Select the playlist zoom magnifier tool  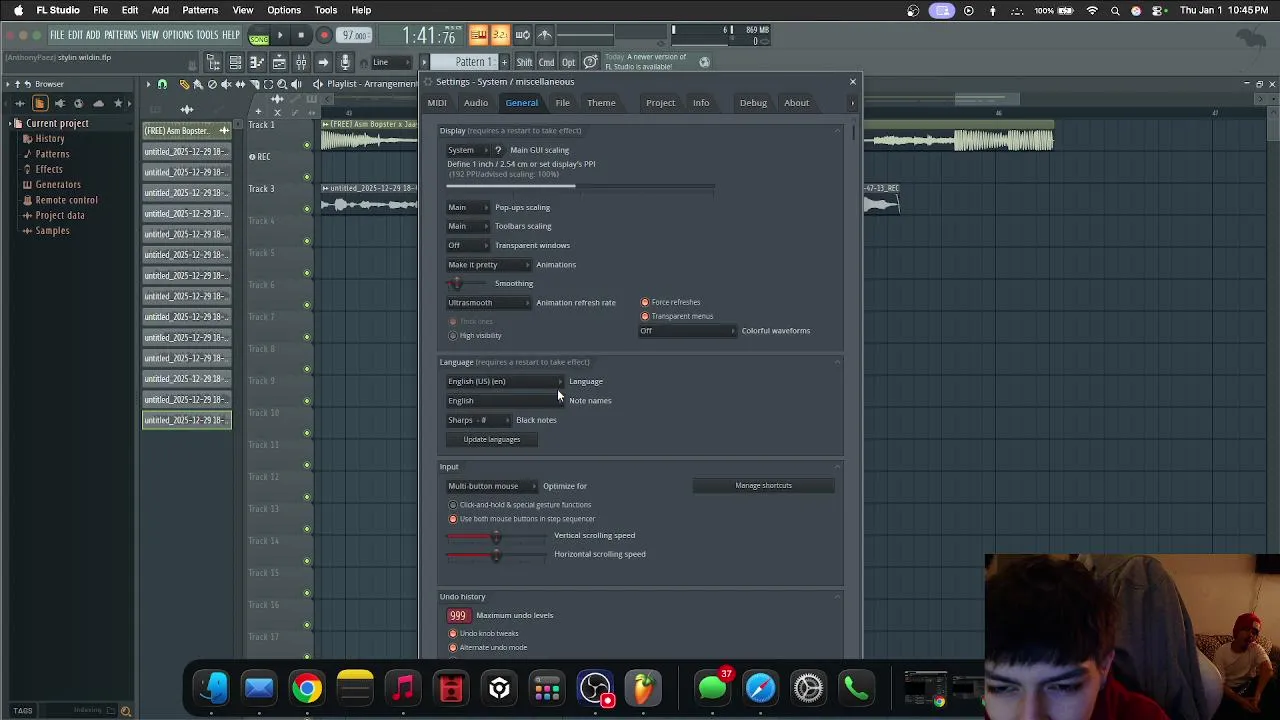[x=282, y=85]
